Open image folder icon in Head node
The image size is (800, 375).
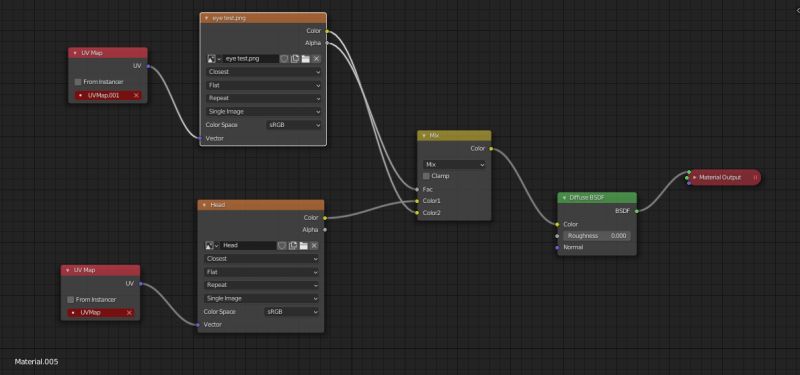pos(304,245)
